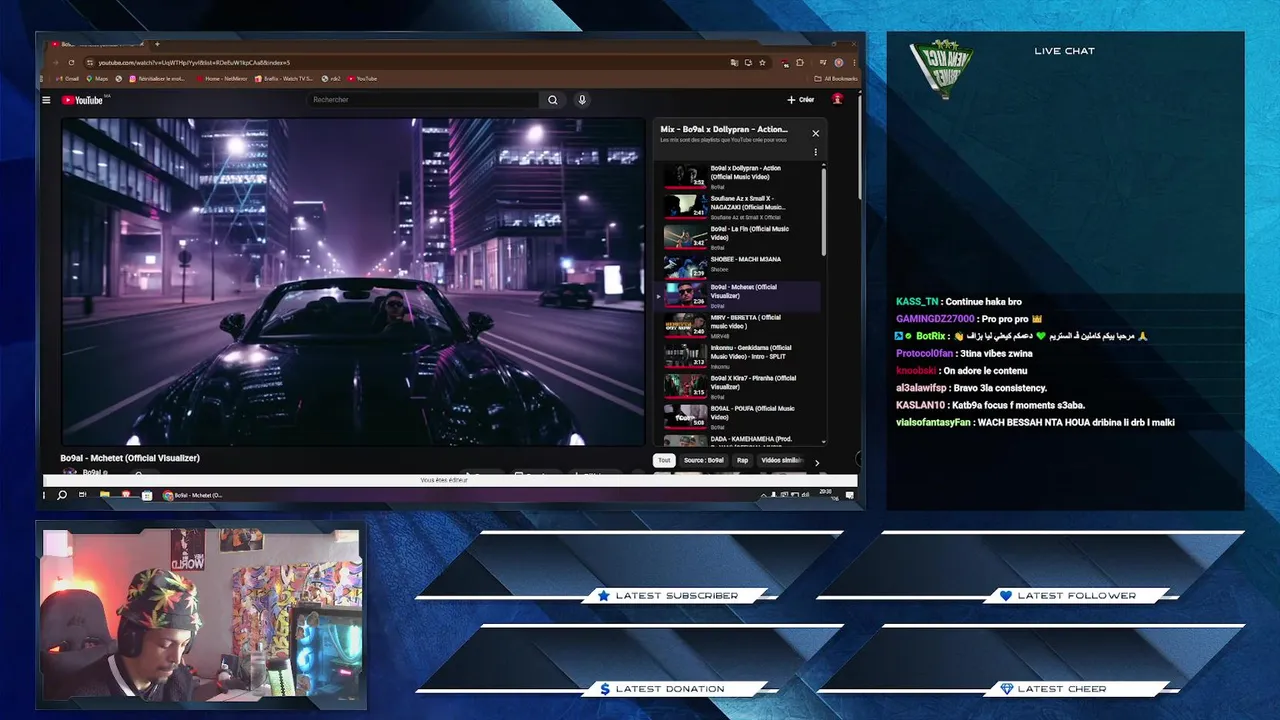Open a new Chrome tab
The image size is (1280, 720).
157,44
